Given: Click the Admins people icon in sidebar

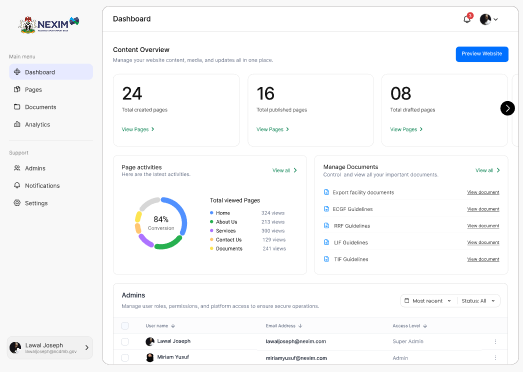Looking at the screenshot, I should pyautogui.click(x=17, y=168).
